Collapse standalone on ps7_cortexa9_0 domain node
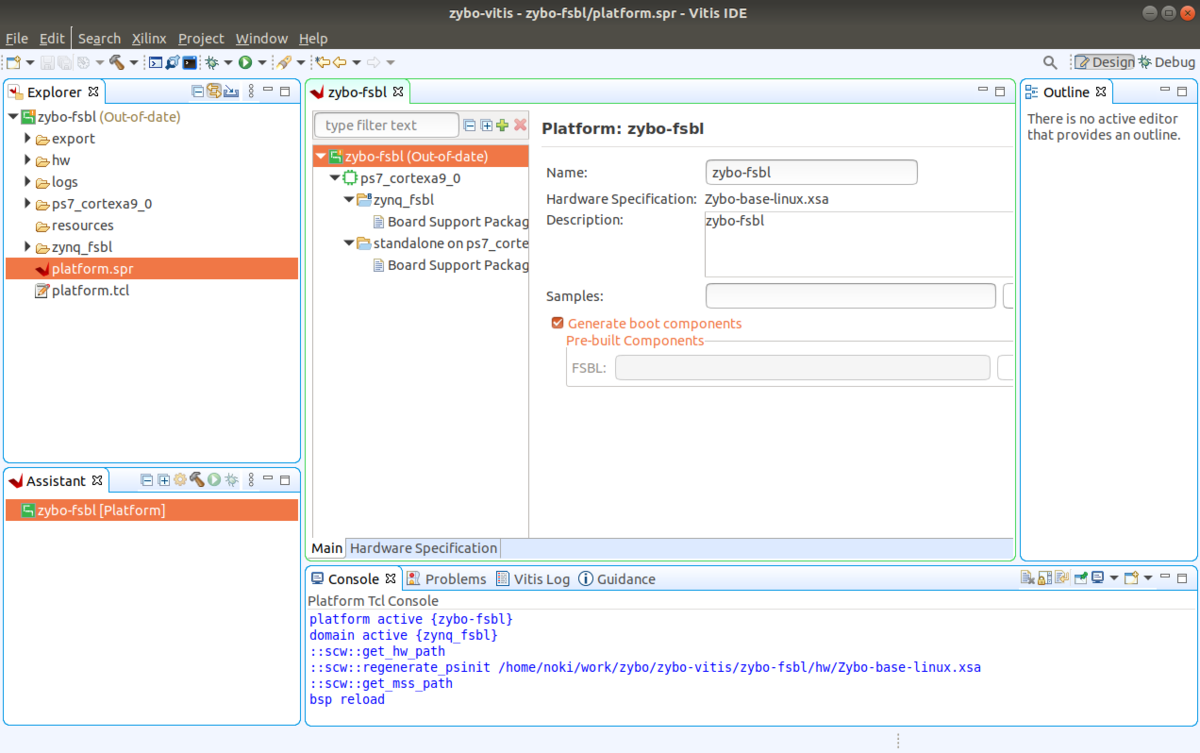 (349, 243)
